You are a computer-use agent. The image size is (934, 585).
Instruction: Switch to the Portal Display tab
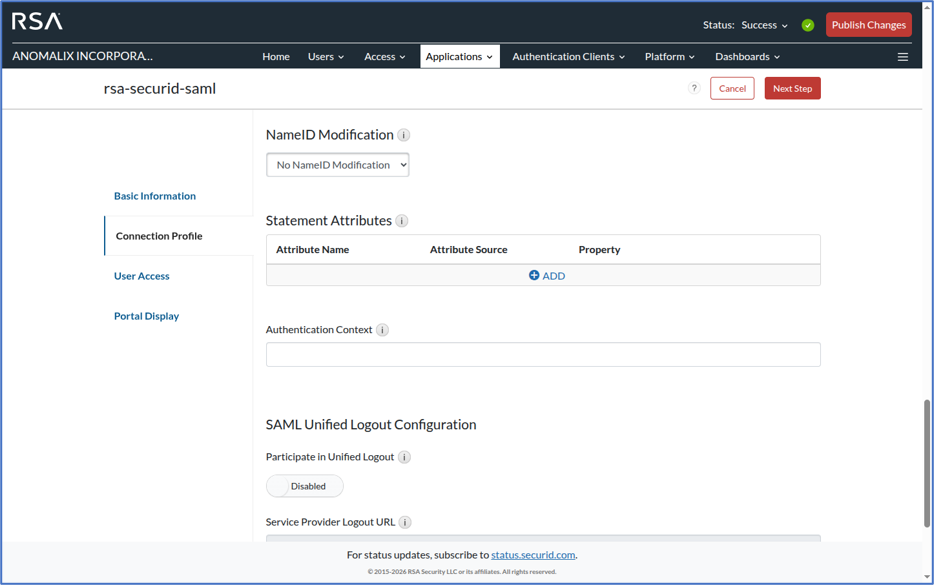click(147, 316)
